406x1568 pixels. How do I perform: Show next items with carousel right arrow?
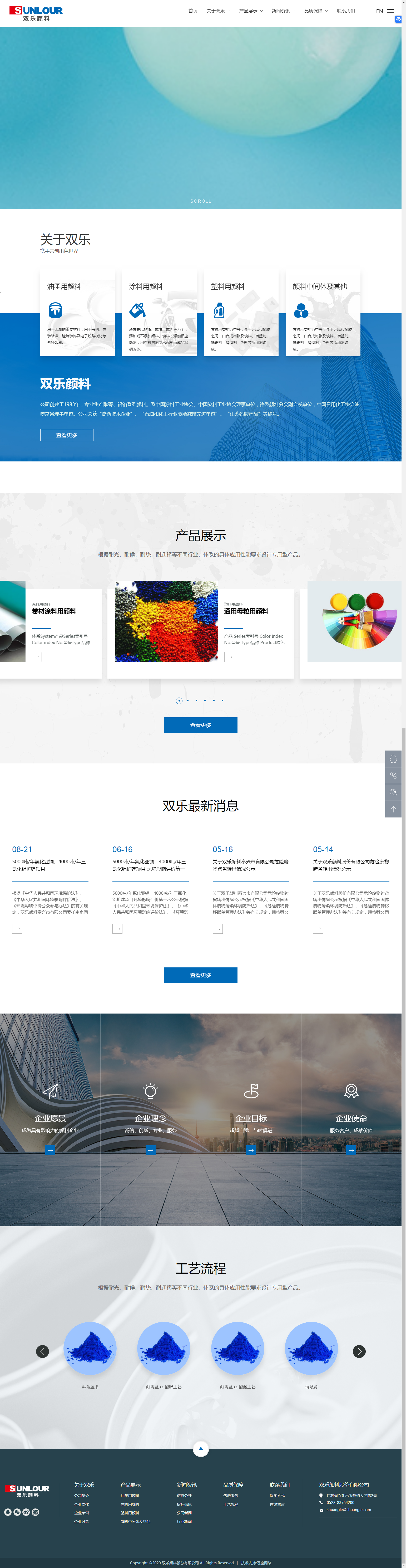(359, 1351)
